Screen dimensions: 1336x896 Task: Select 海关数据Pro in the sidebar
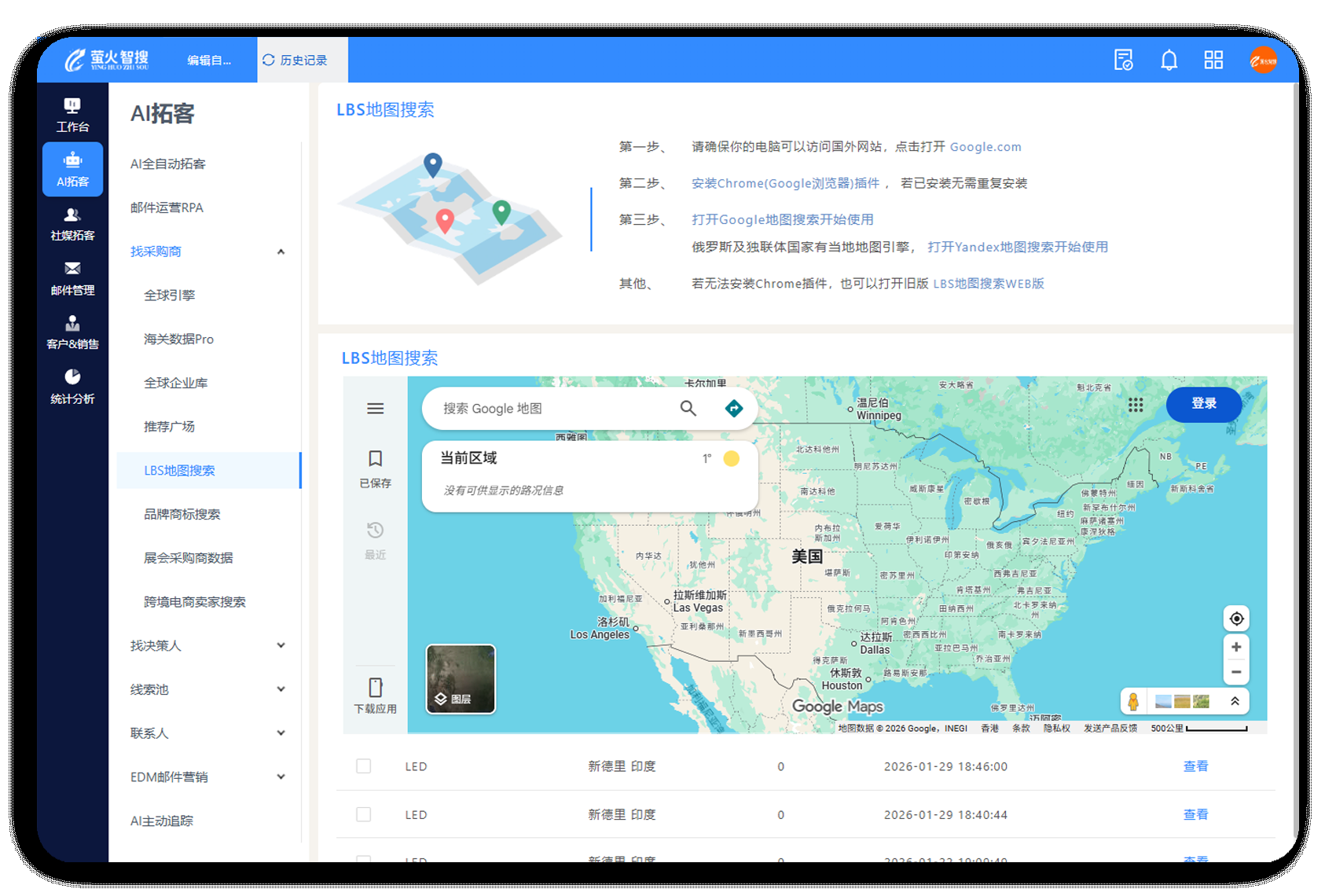pyautogui.click(x=178, y=339)
